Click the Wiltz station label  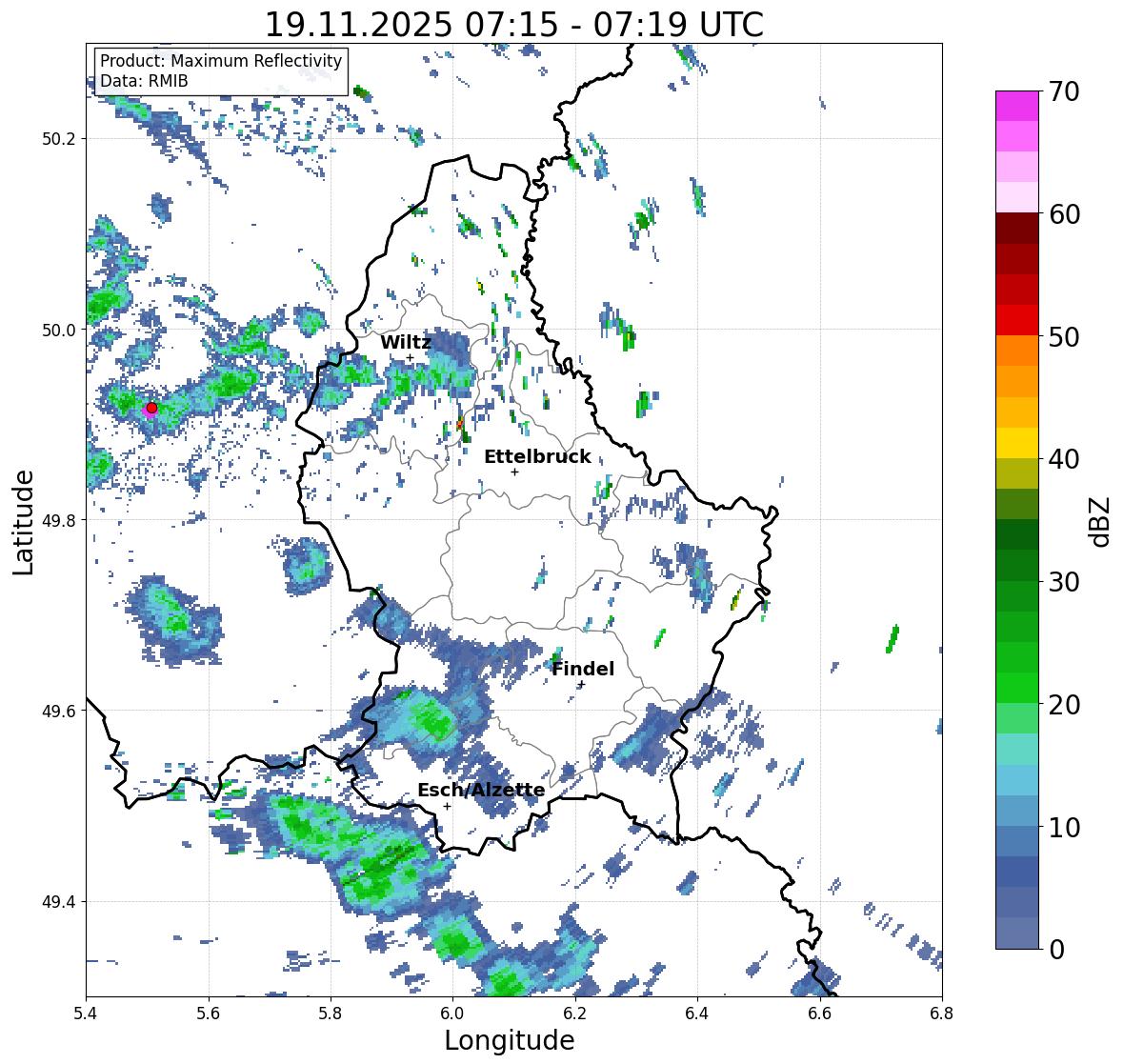406,342
